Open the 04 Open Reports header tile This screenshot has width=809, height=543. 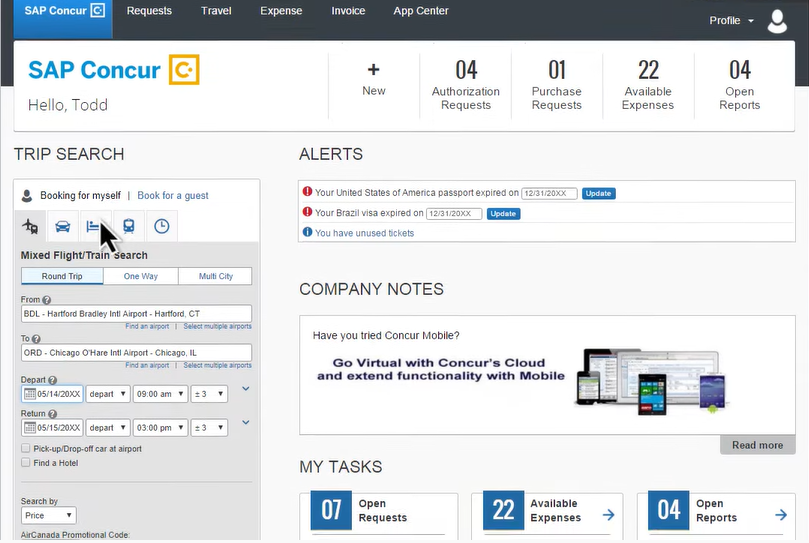pos(739,85)
